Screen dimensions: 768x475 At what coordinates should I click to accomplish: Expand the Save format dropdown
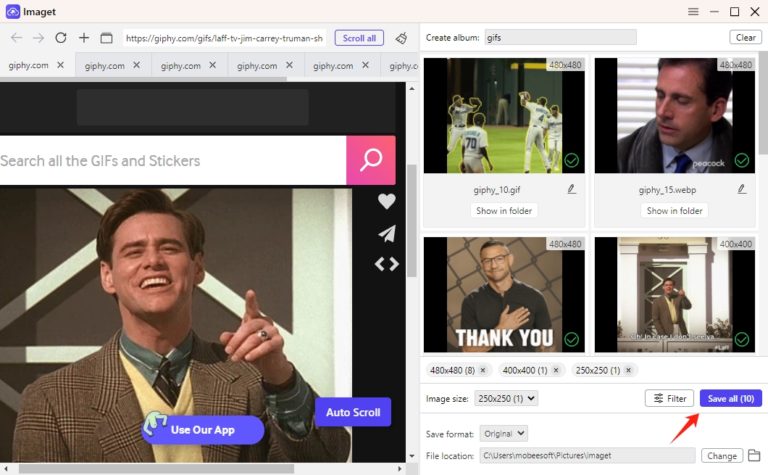click(x=504, y=434)
